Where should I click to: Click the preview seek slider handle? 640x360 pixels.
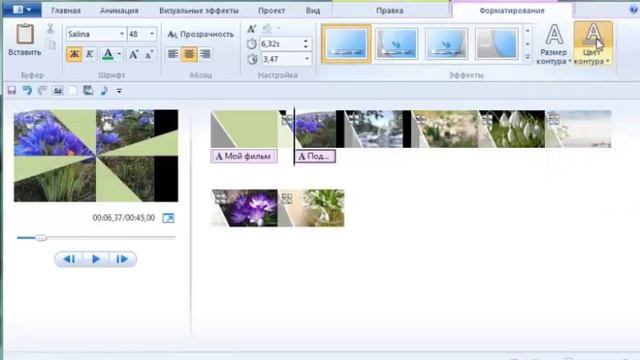click(40, 238)
